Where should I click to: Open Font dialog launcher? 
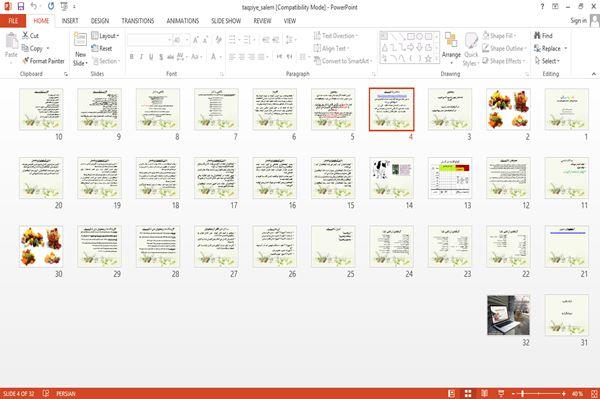click(221, 74)
